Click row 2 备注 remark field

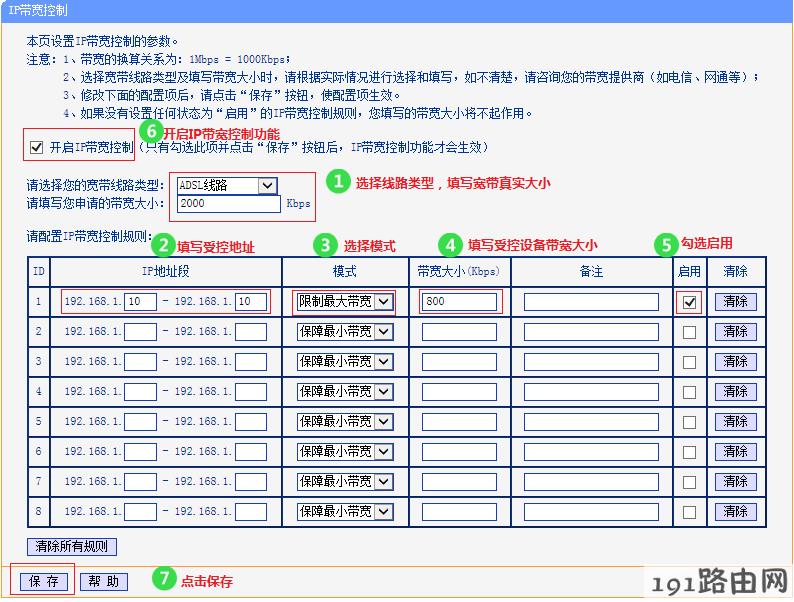tap(591, 332)
